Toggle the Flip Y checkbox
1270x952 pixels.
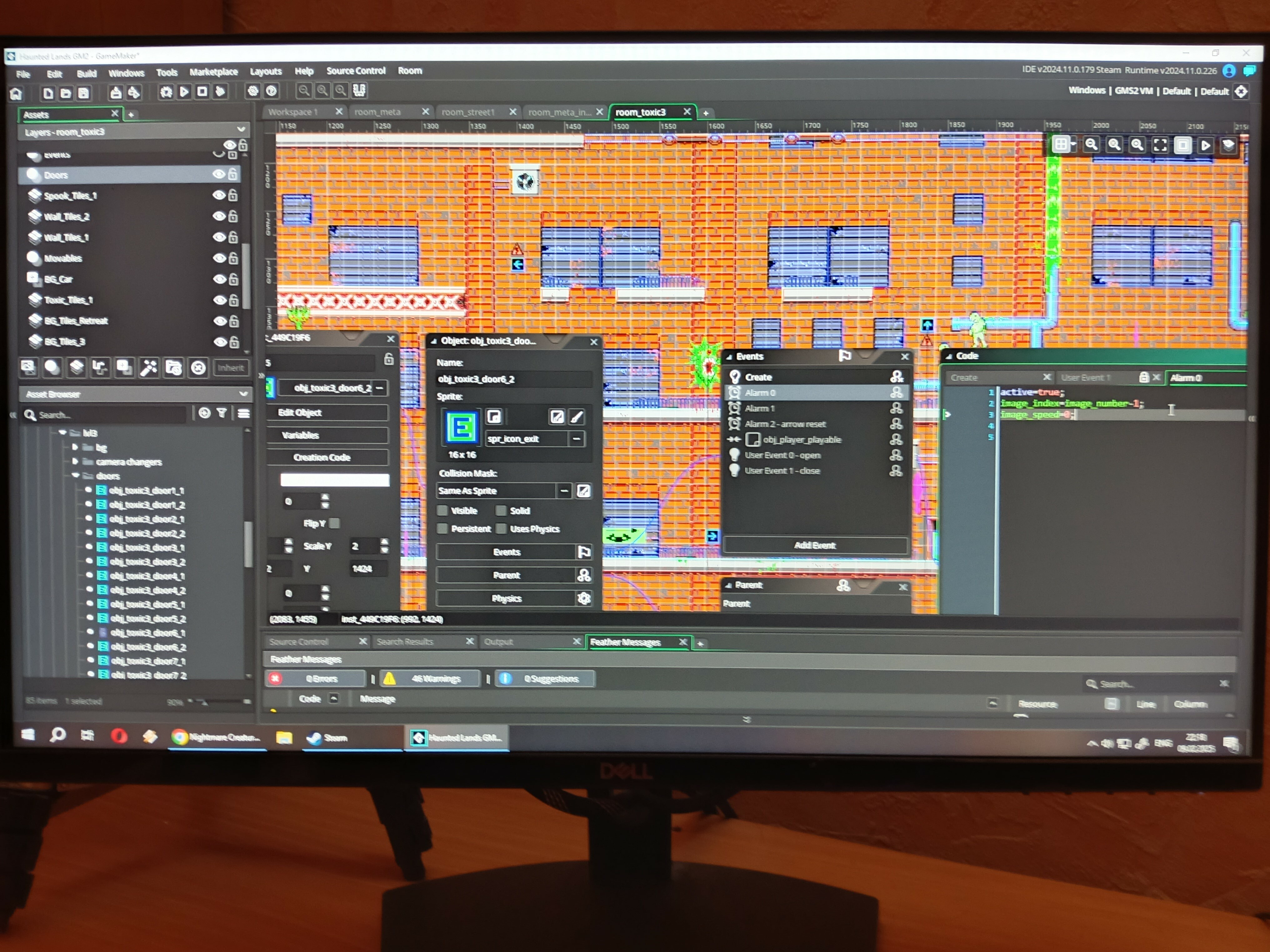tap(335, 523)
